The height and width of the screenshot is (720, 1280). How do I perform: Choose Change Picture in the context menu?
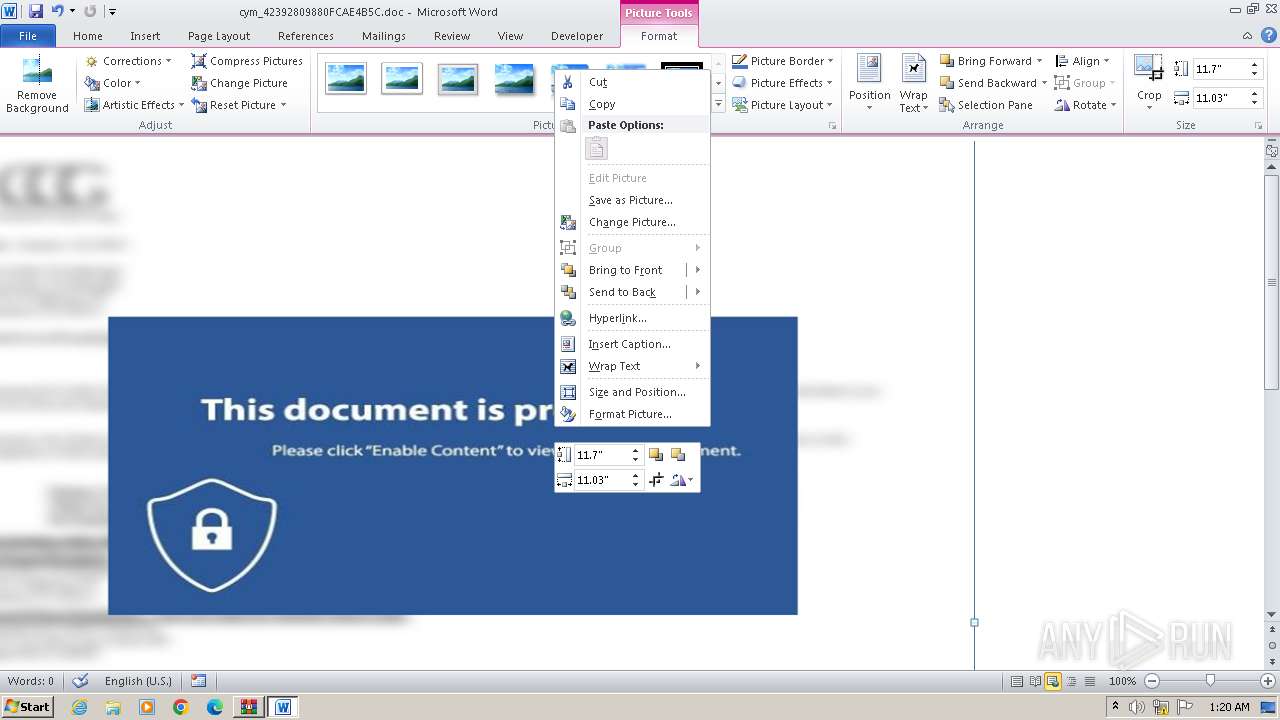pos(632,222)
